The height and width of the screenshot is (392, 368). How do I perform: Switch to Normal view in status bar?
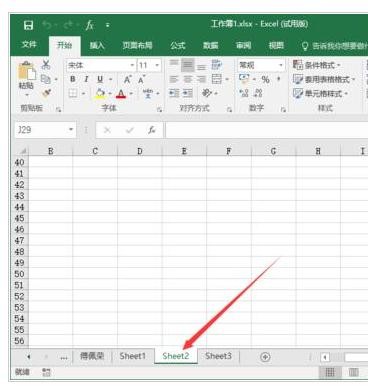pyautogui.click(x=330, y=372)
